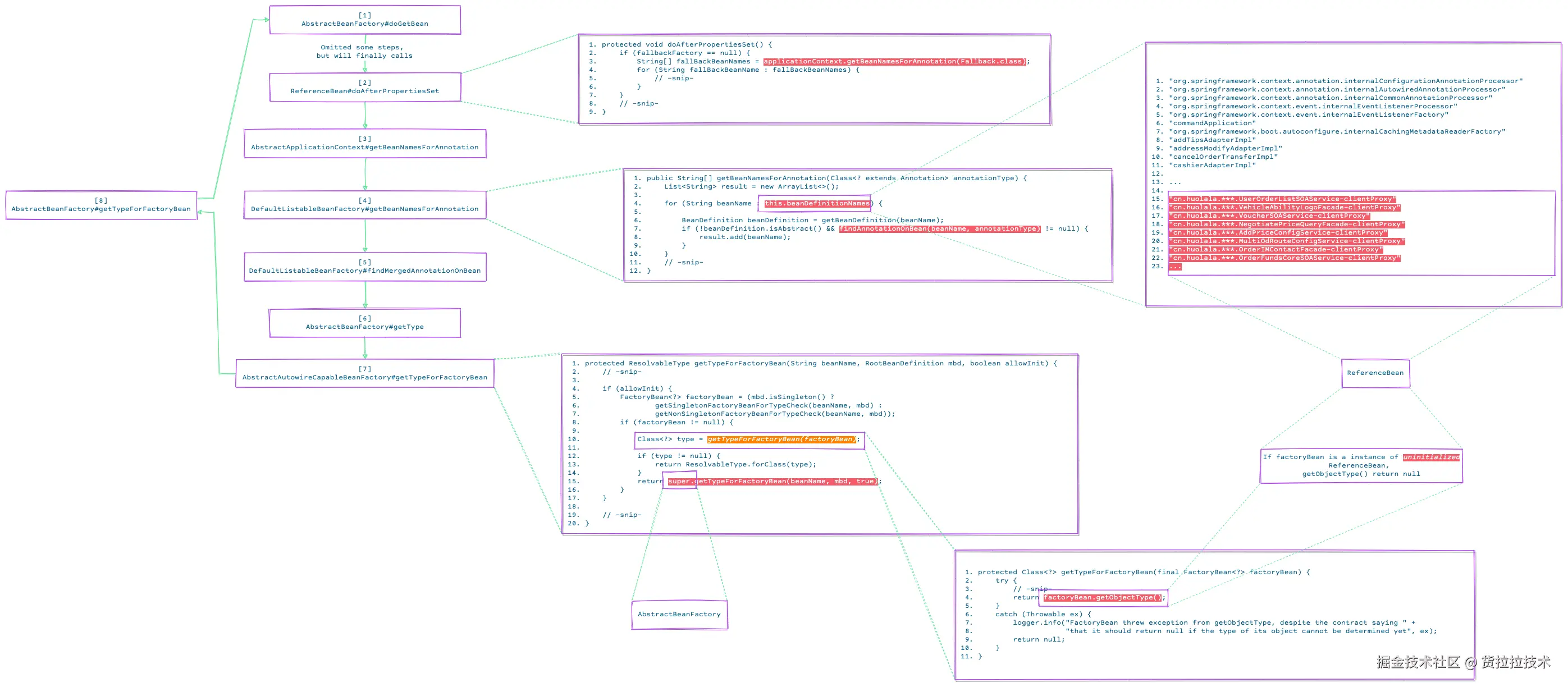The width and height of the screenshot is (1568, 687).
Task: Select the ReferenceBean#doAfterPropertiesSet flow node
Action: coord(364,87)
